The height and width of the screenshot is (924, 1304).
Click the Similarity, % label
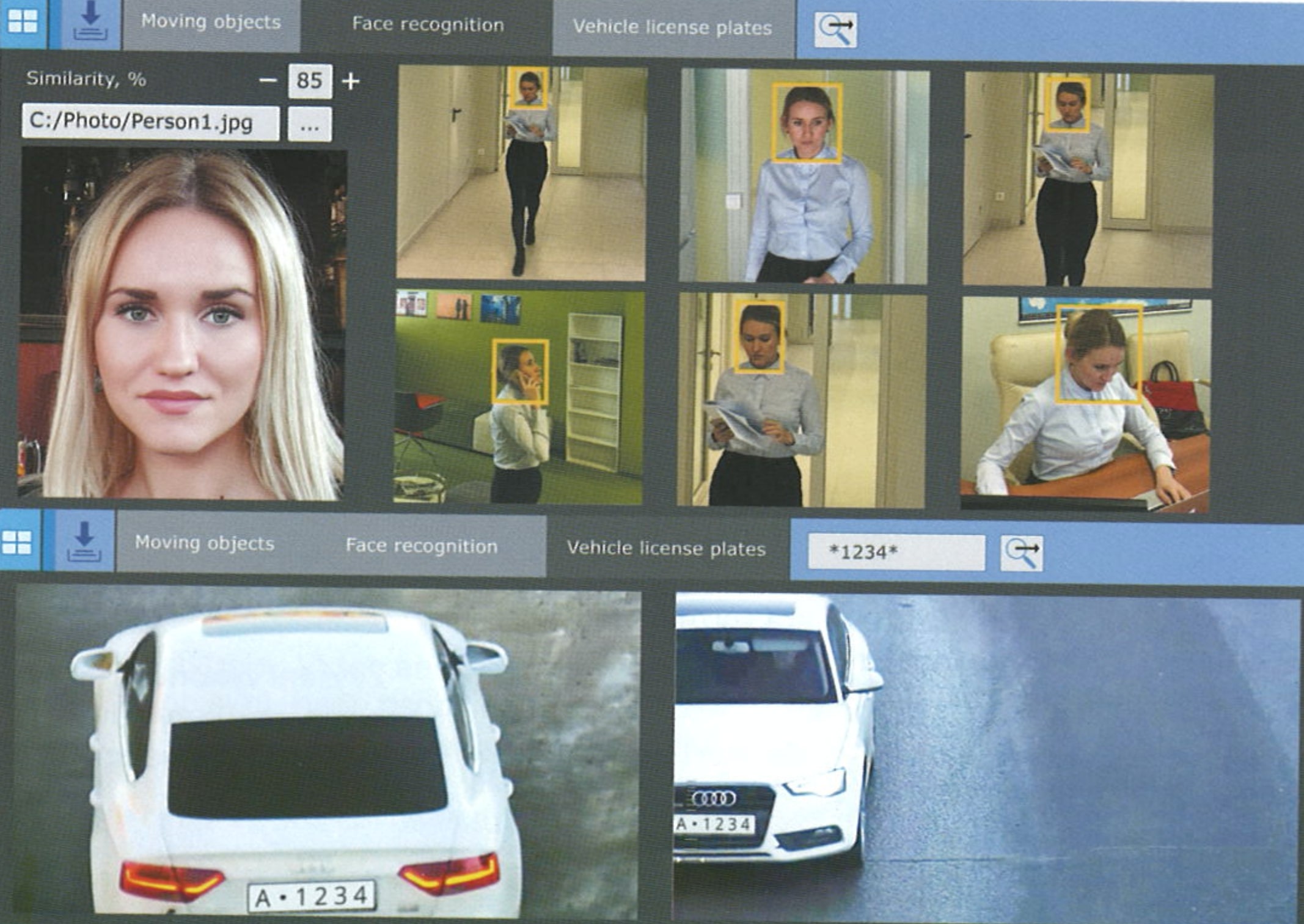[86, 79]
